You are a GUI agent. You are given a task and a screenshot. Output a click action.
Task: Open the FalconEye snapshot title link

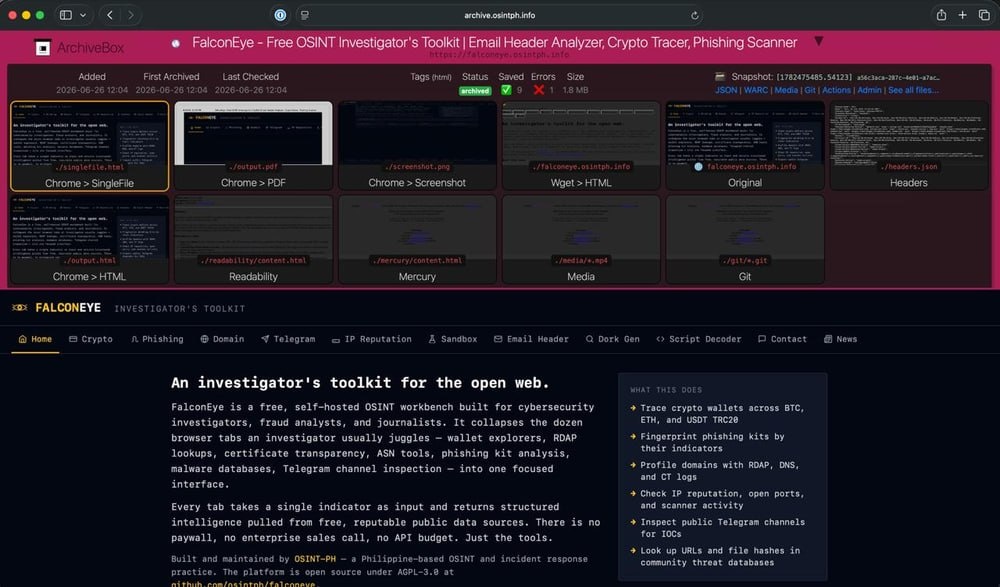tap(494, 43)
